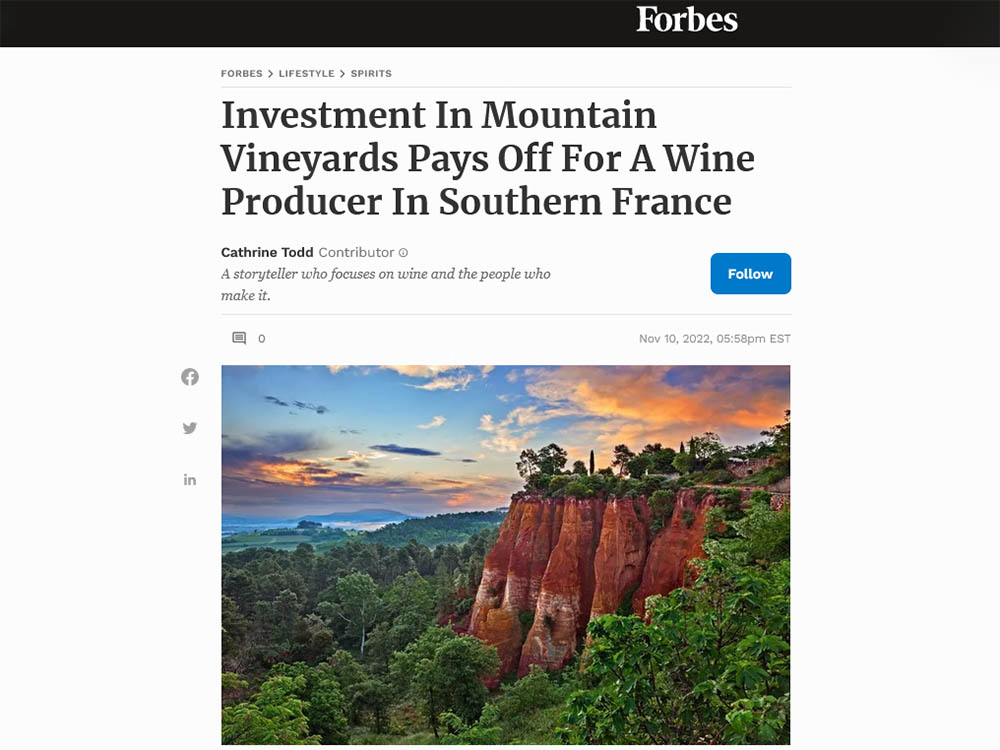The height and width of the screenshot is (750, 1000).
Task: Share article via the Facebook icon
Action: click(x=189, y=377)
